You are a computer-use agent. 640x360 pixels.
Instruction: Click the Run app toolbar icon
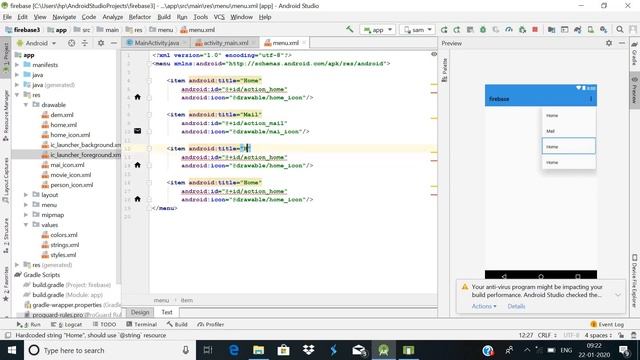(x=444, y=30)
